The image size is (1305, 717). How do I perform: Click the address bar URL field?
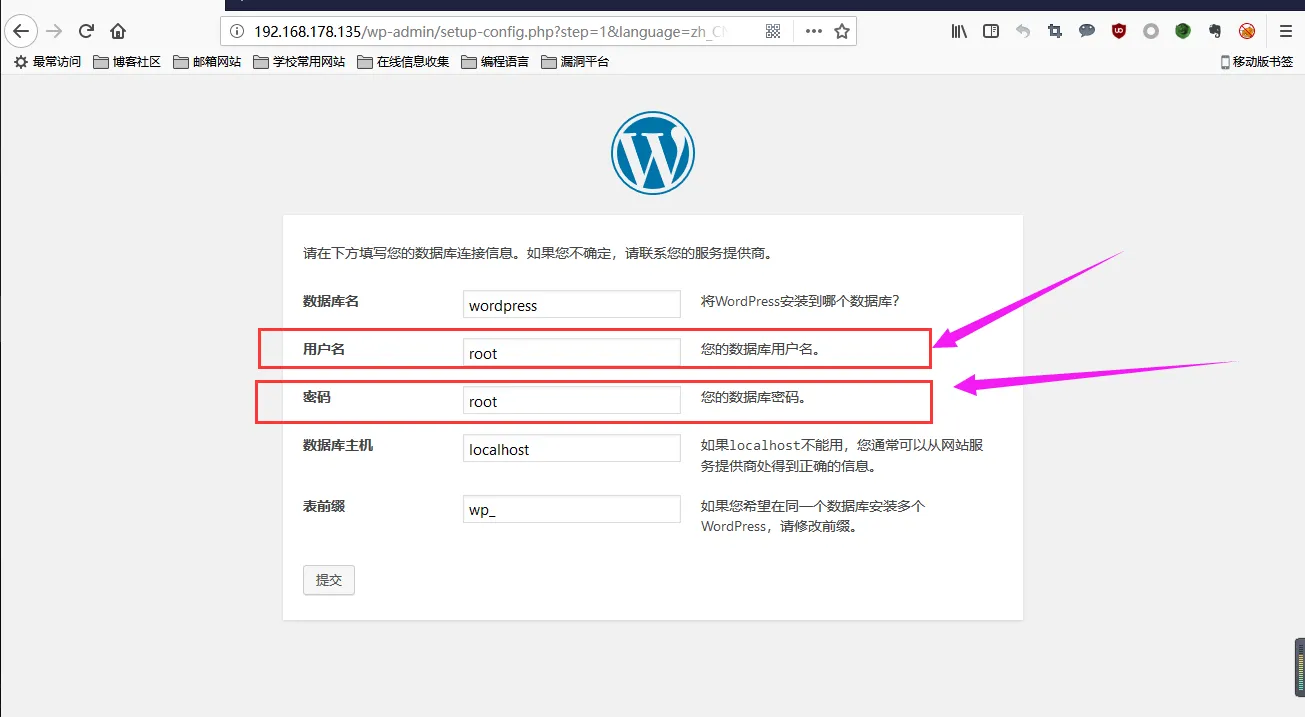pyautogui.click(x=490, y=31)
